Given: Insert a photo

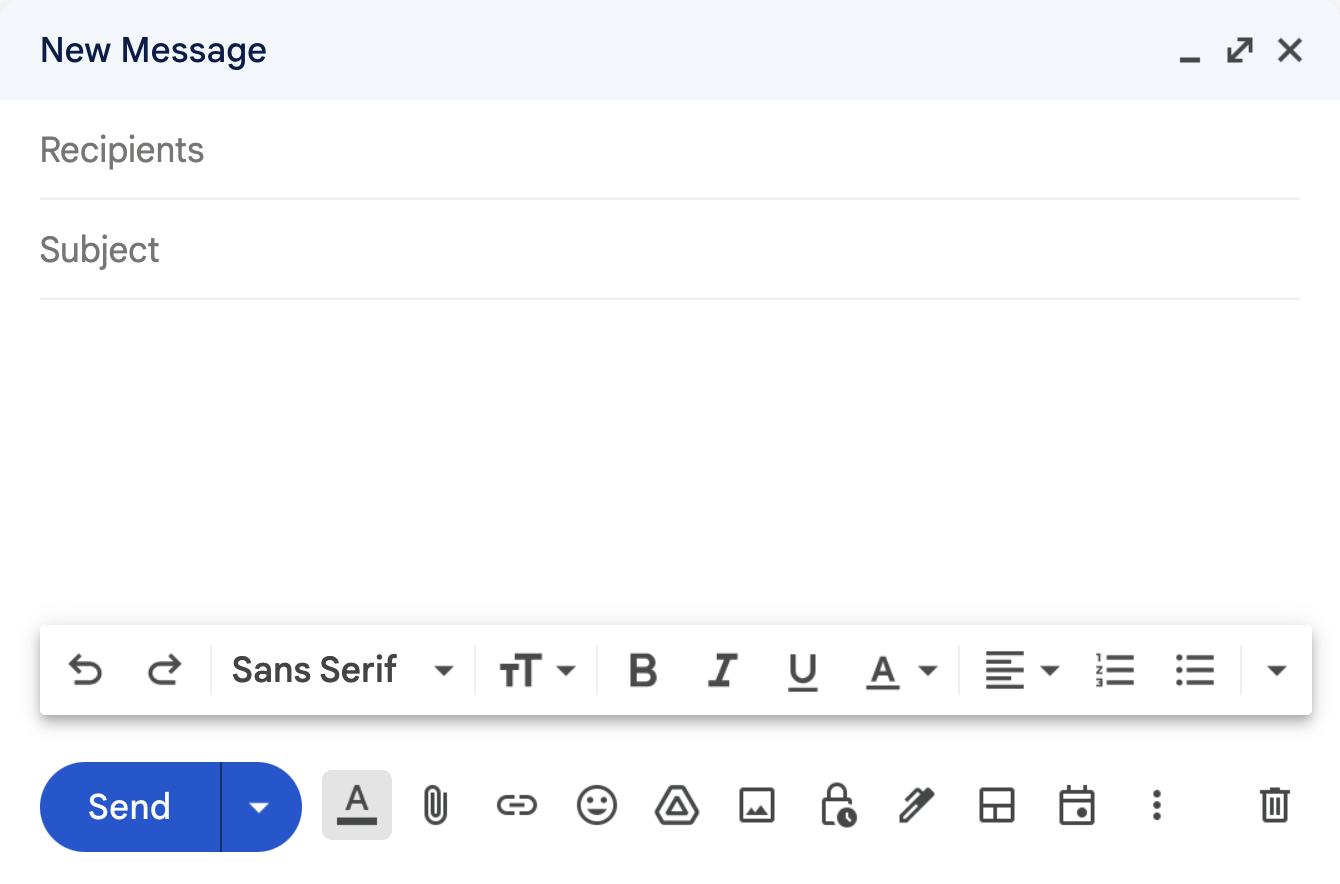Looking at the screenshot, I should (757, 807).
